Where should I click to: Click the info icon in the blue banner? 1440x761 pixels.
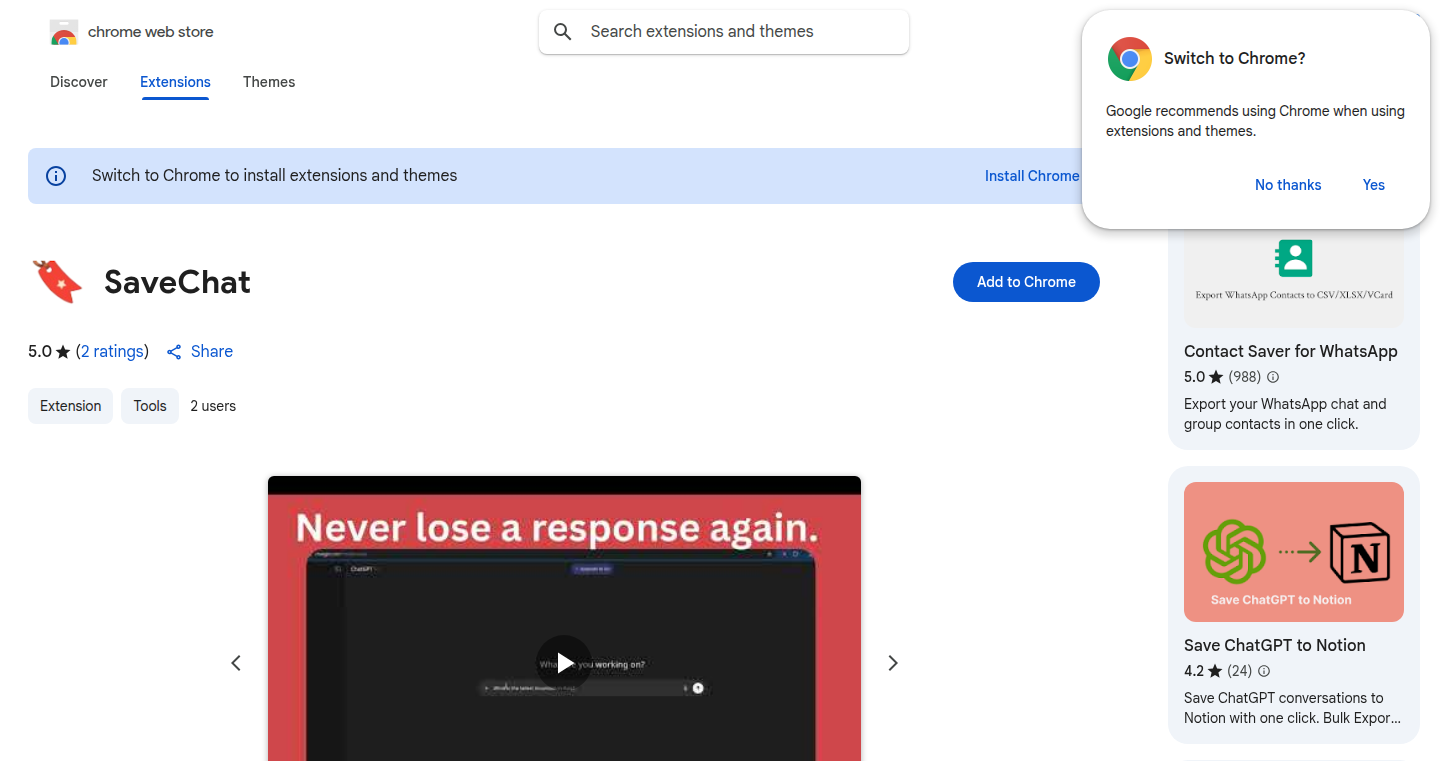(x=56, y=176)
